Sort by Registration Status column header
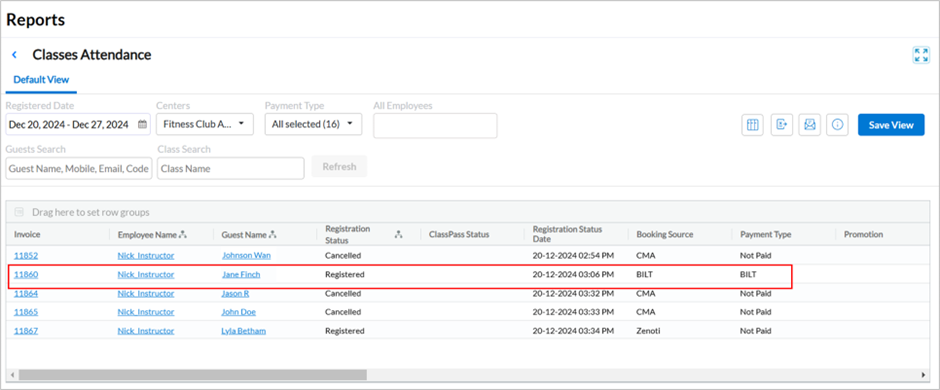 [348, 234]
